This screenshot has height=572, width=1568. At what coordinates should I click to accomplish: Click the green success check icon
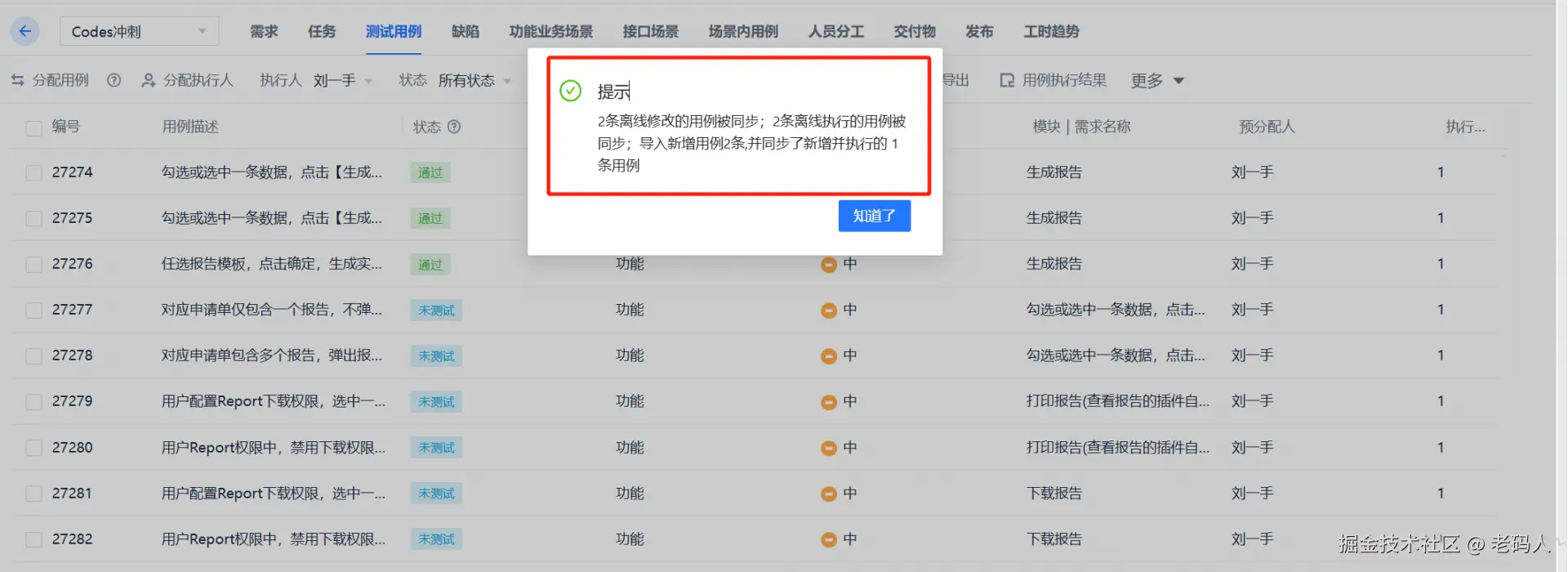[x=570, y=91]
